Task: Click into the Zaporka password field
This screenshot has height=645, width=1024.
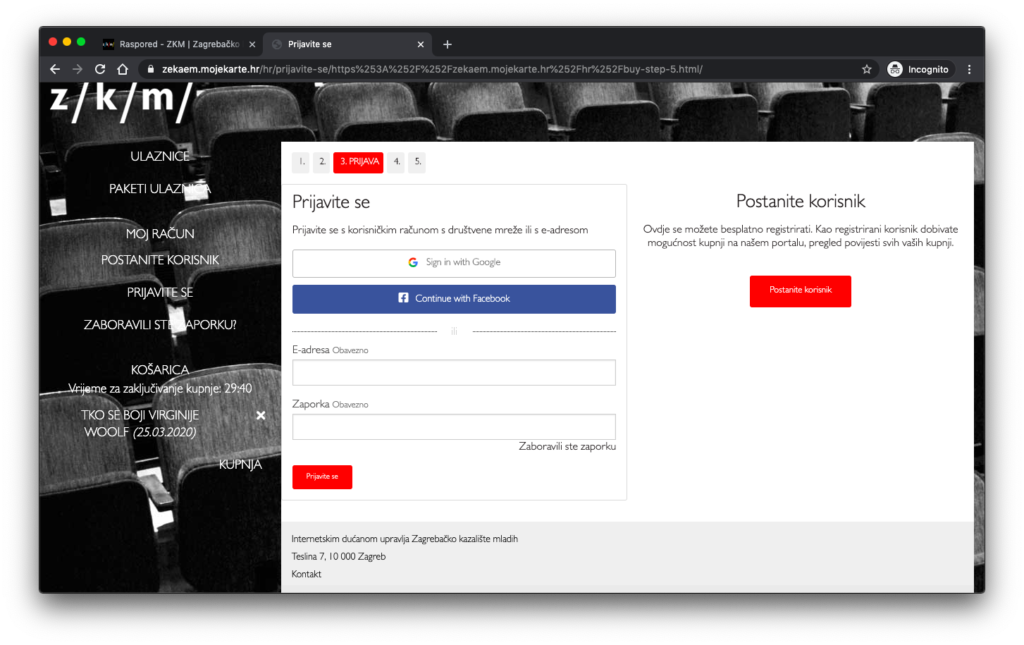Action: pos(453,427)
